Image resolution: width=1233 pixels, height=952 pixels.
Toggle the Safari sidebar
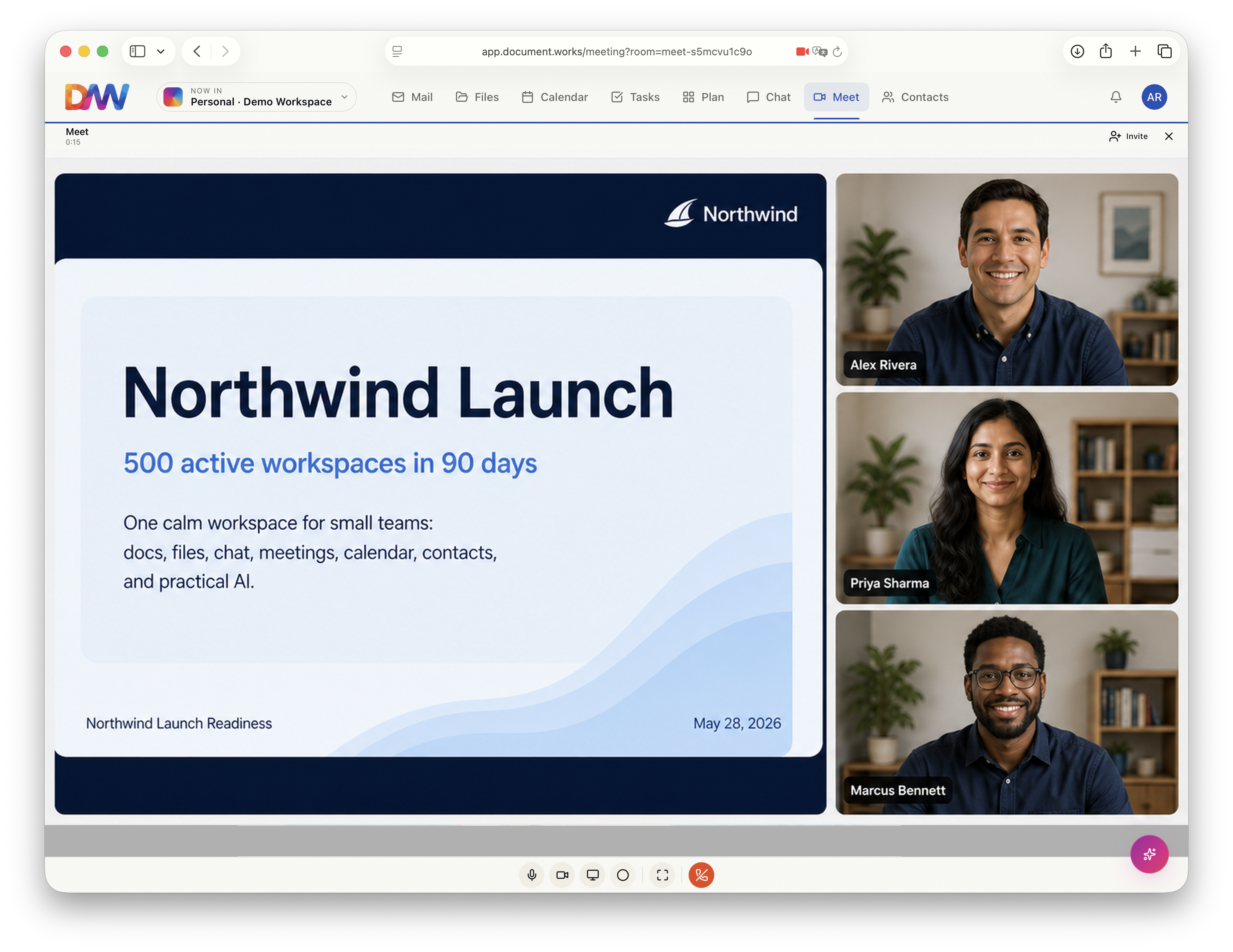[137, 51]
